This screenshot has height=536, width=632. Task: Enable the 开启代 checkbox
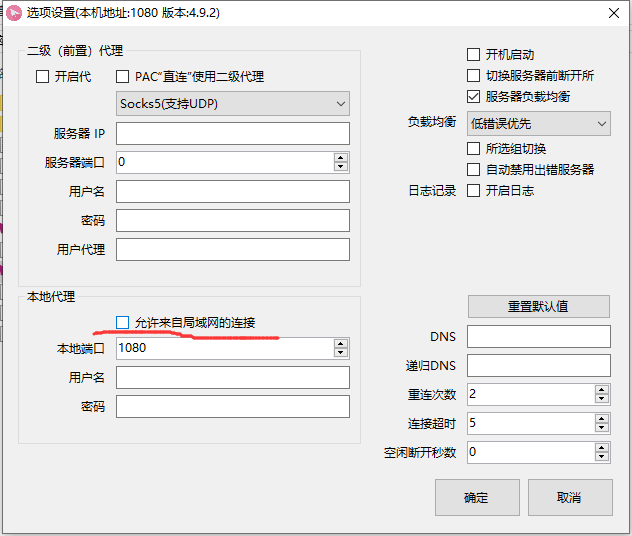pos(42,76)
